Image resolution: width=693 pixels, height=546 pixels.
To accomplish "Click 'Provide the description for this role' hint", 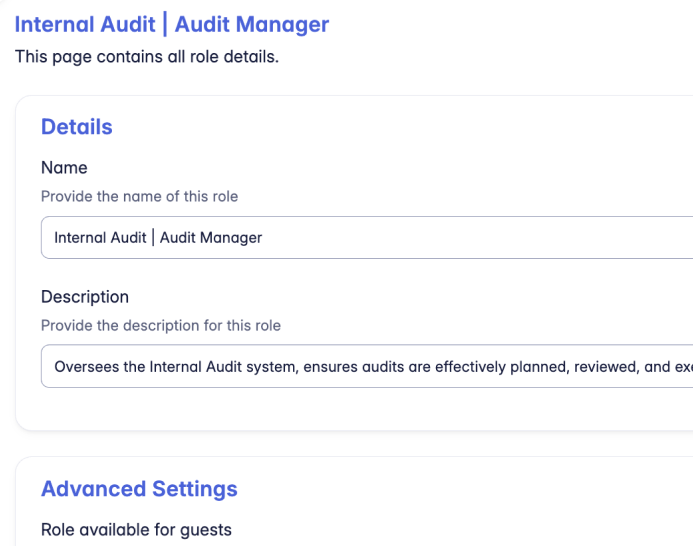I will pos(160,325).
